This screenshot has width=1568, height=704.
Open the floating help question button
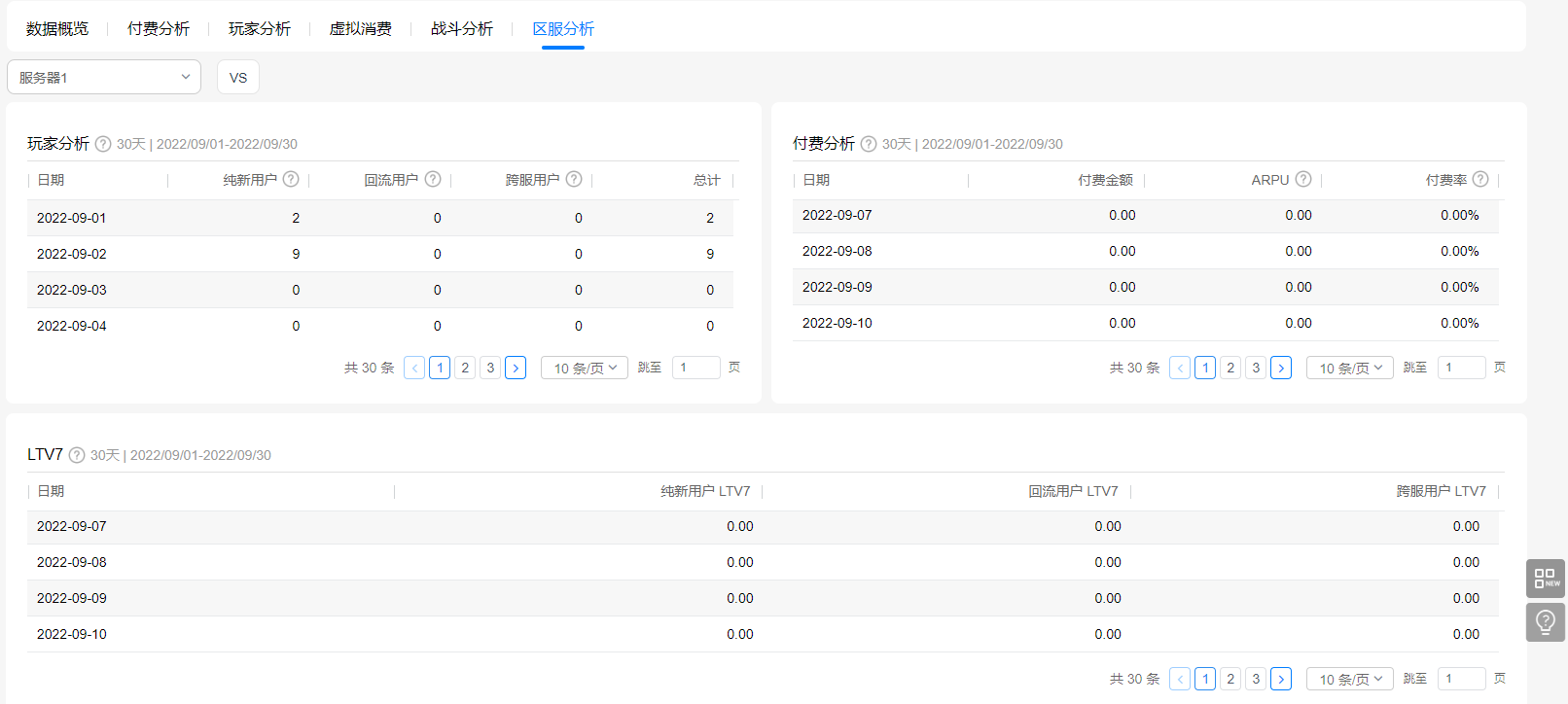(1545, 622)
